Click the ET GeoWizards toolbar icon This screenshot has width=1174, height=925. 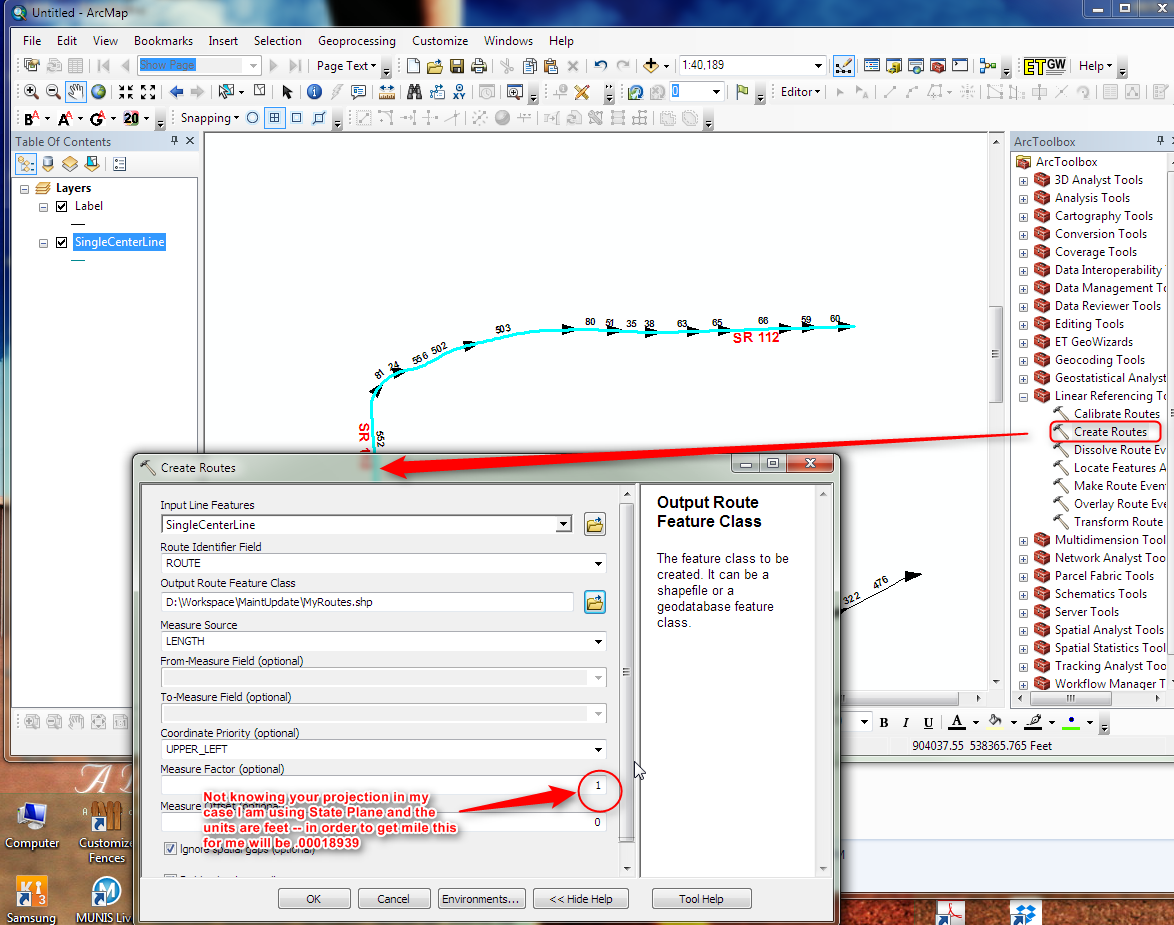pyautogui.click(x=1043, y=67)
